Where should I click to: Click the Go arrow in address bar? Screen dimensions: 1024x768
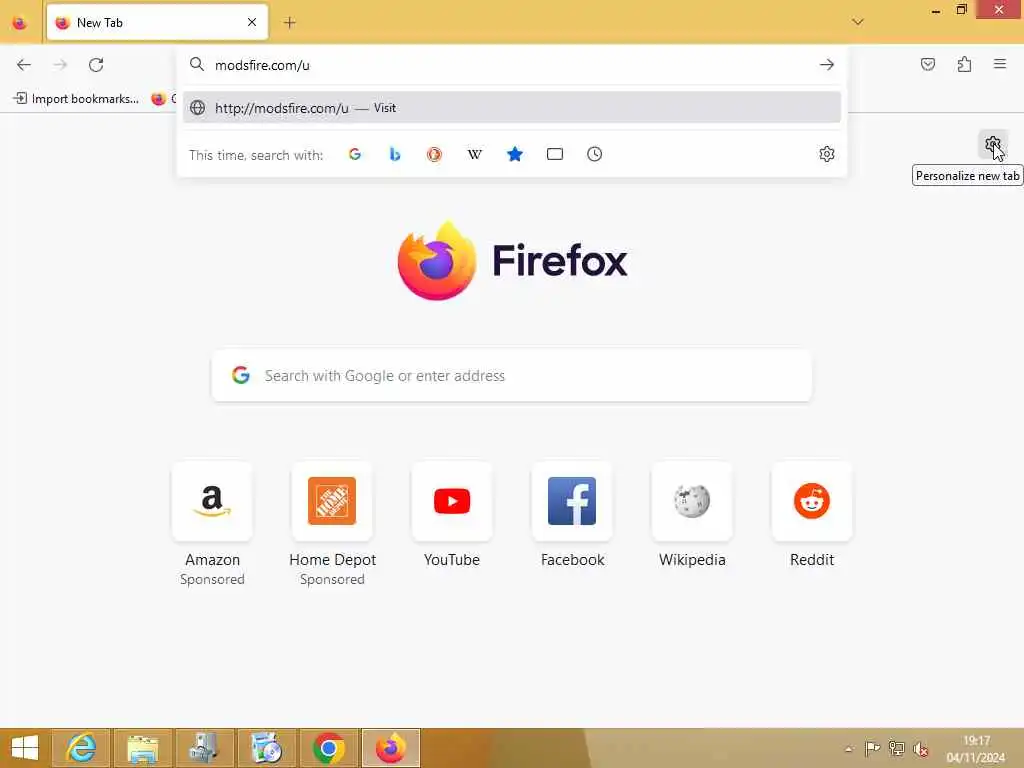[x=827, y=65]
